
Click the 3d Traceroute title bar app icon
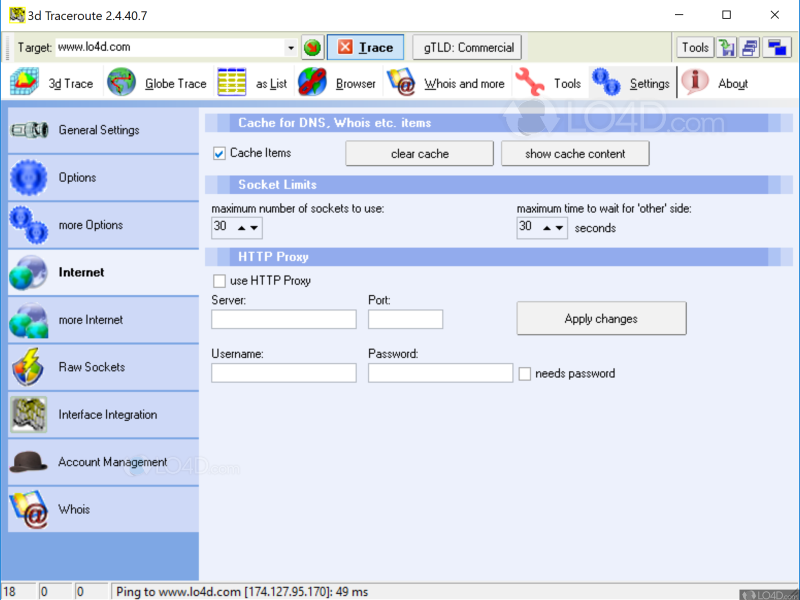pyautogui.click(x=17, y=15)
